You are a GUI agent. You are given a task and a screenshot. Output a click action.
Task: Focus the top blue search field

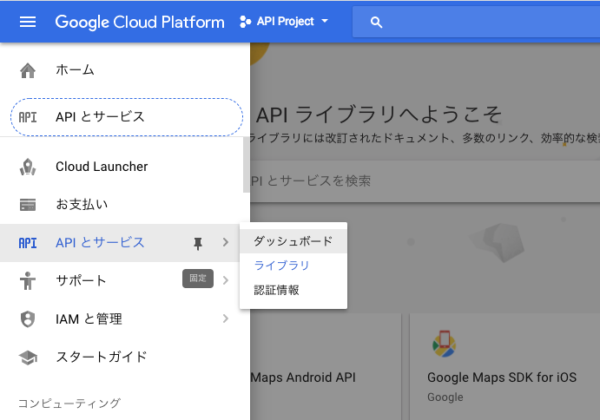point(476,22)
